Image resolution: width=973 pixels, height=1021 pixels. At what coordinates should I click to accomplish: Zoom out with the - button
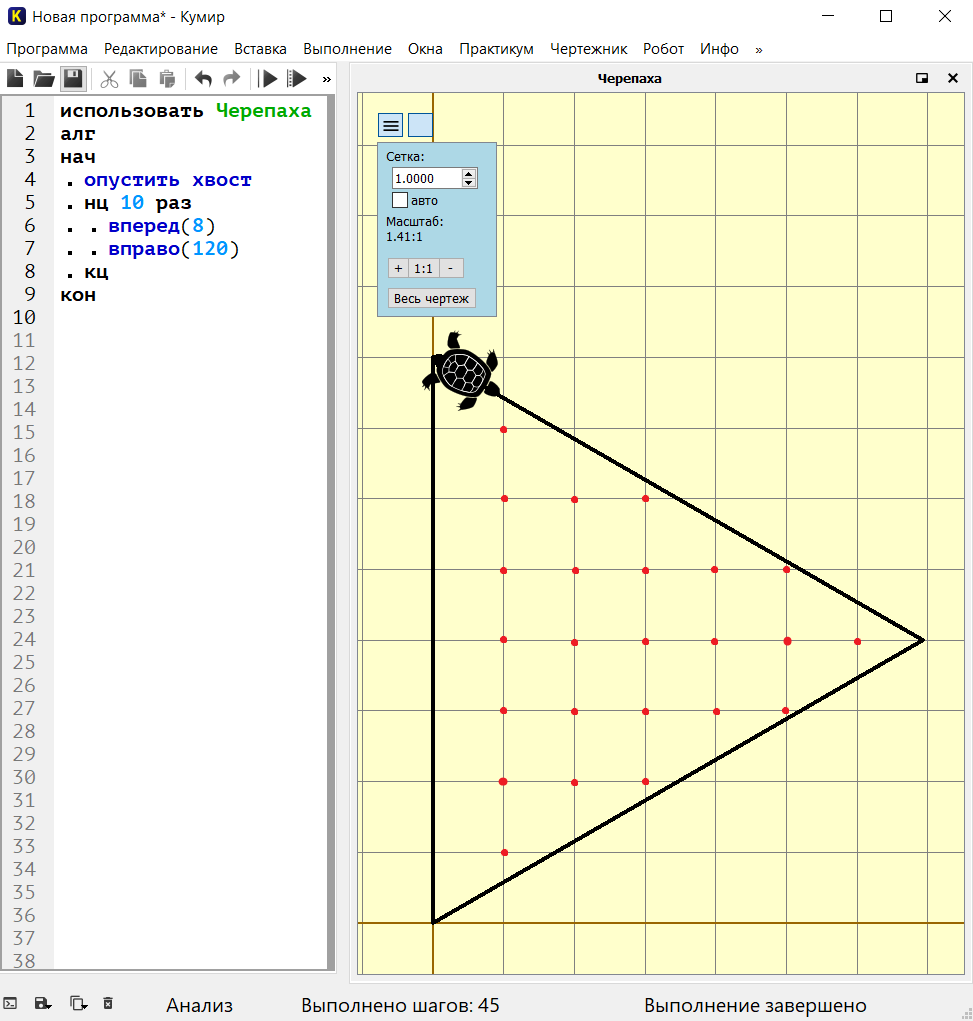click(x=451, y=268)
